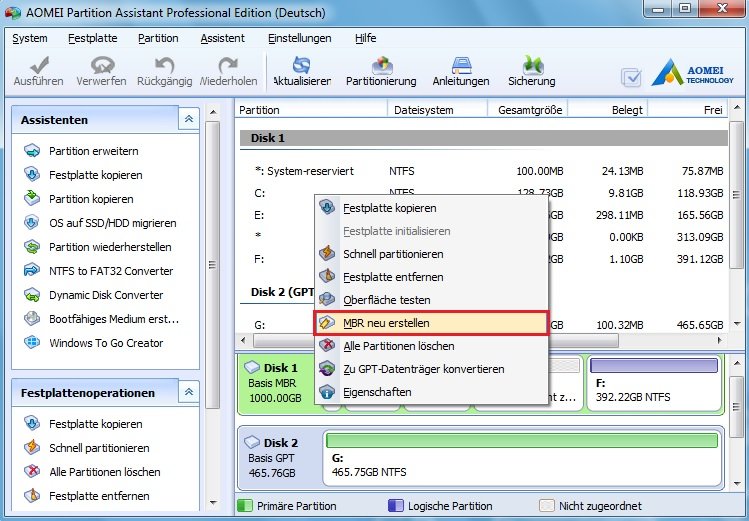
Task: Click the AOMEI Technology logo
Action: (692, 73)
